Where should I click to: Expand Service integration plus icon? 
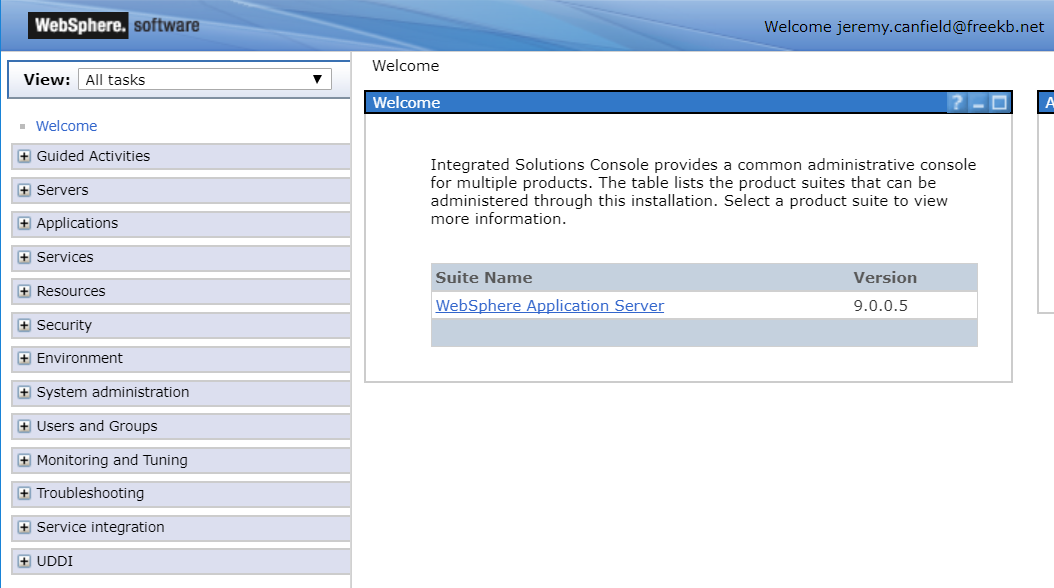pos(24,528)
